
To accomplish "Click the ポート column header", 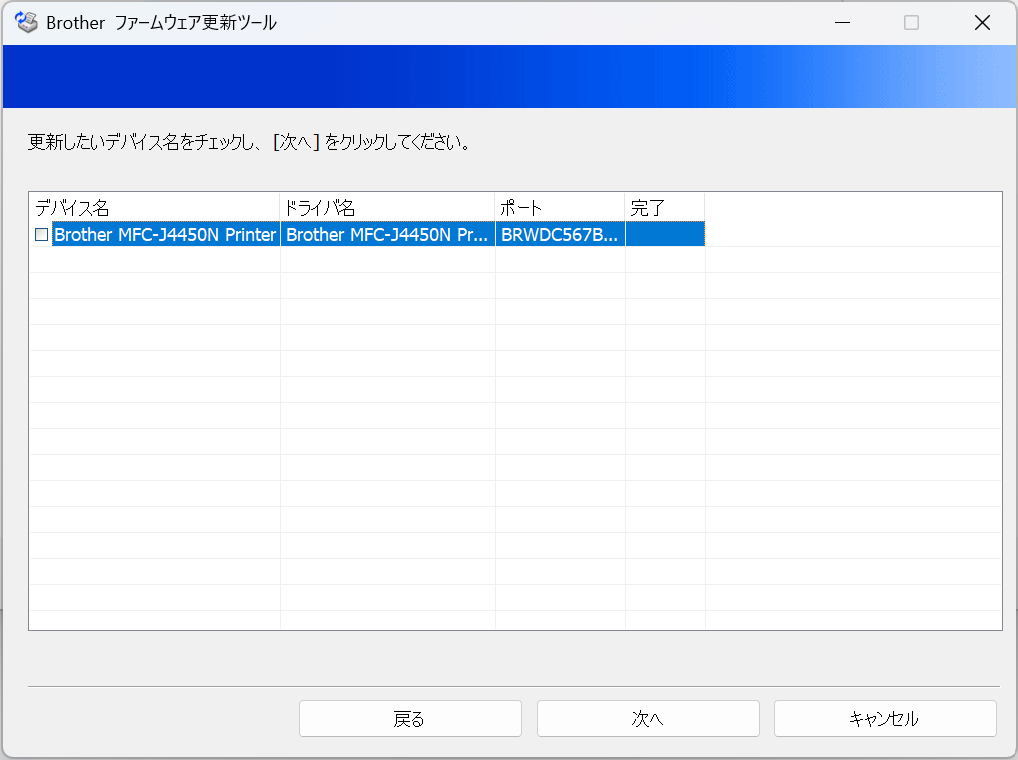I will point(560,208).
